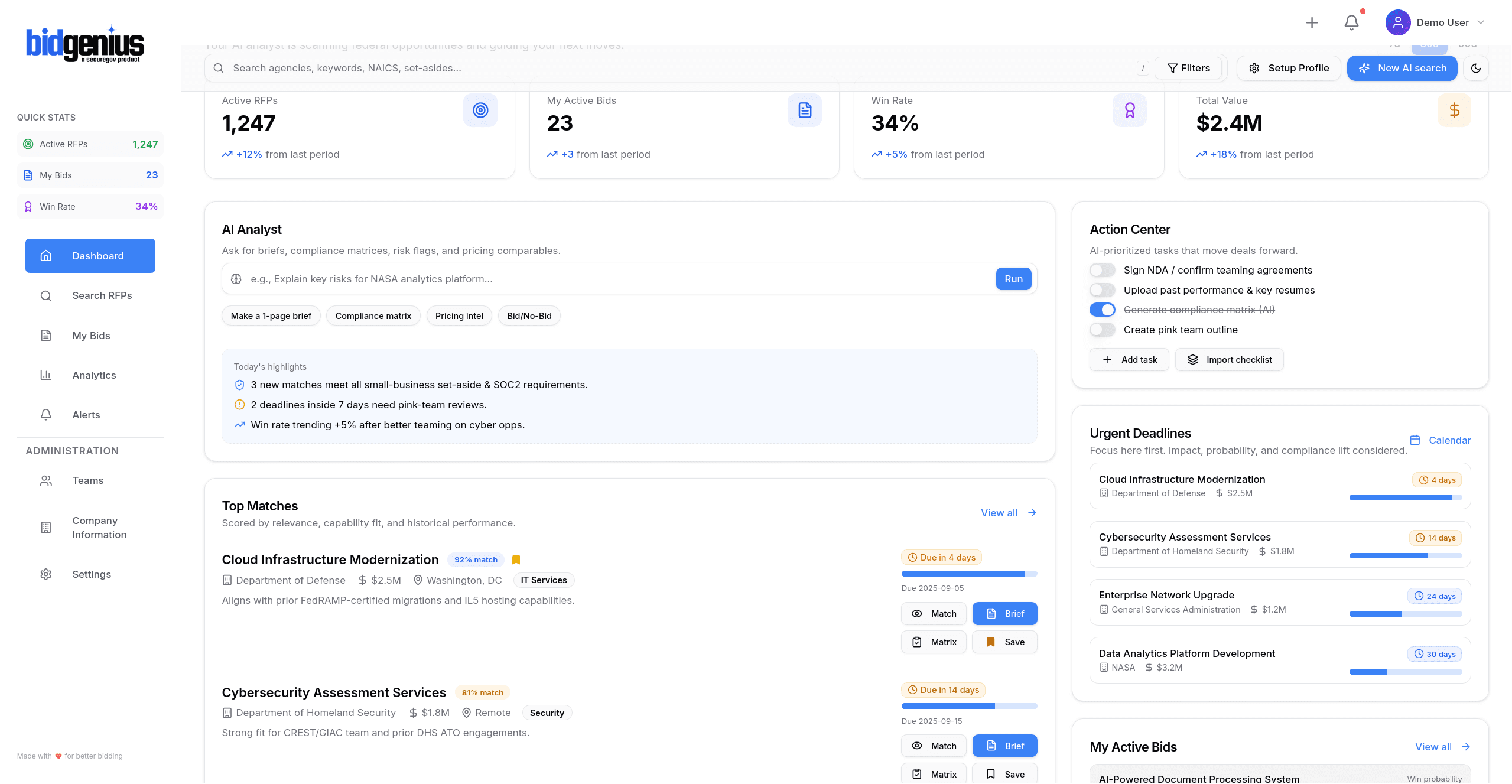Screen dimensions: 1512x784
Task: Click the bidgenius logo
Action: click(x=85, y=43)
